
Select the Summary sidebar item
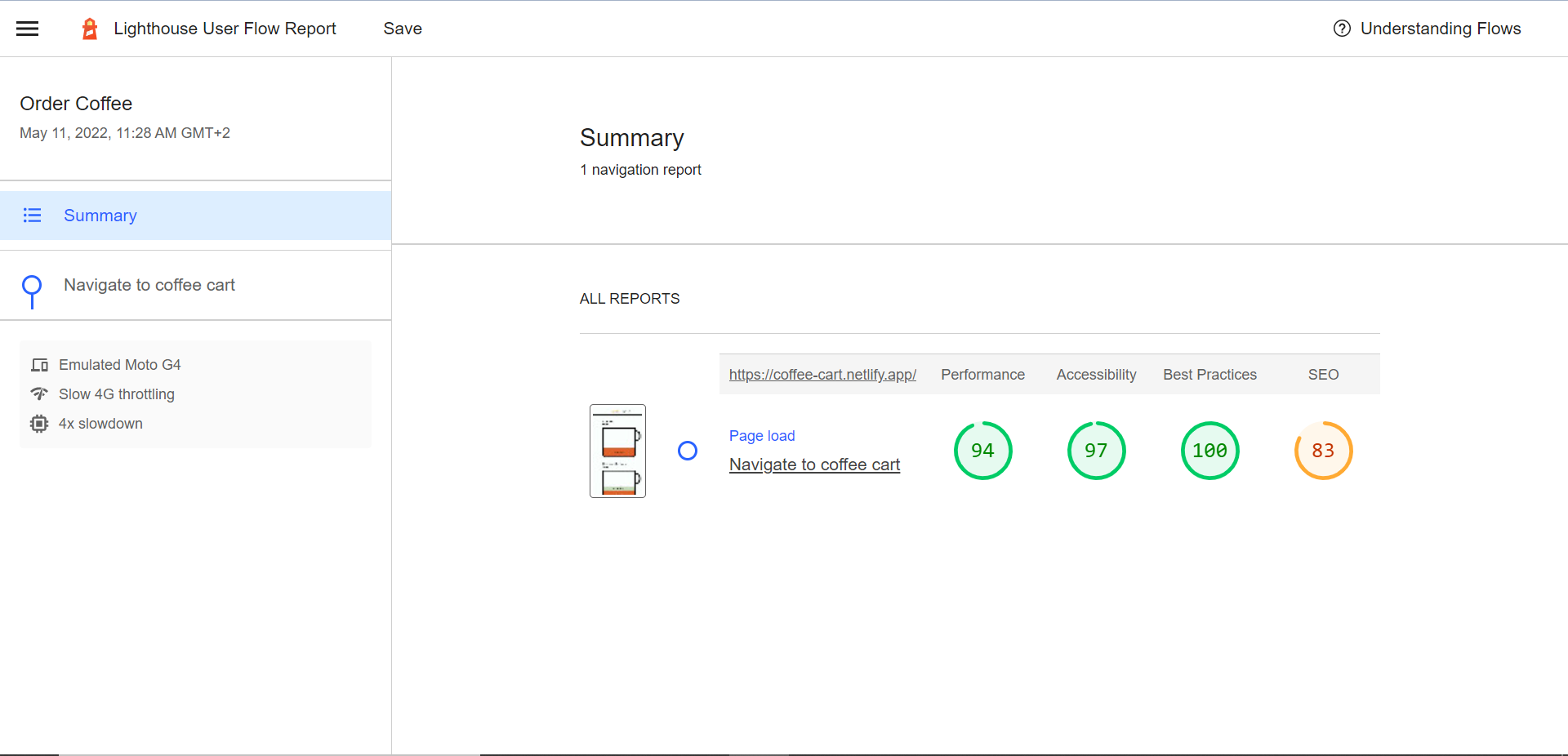tap(196, 216)
